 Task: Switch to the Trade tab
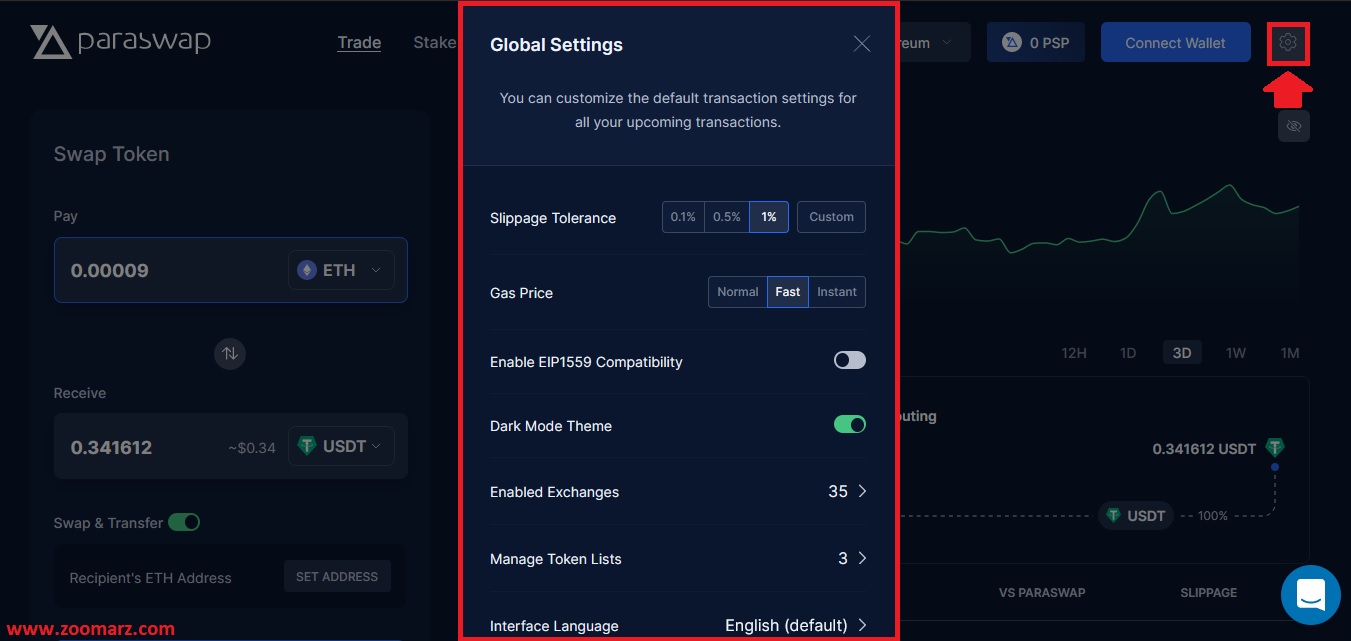pos(359,43)
